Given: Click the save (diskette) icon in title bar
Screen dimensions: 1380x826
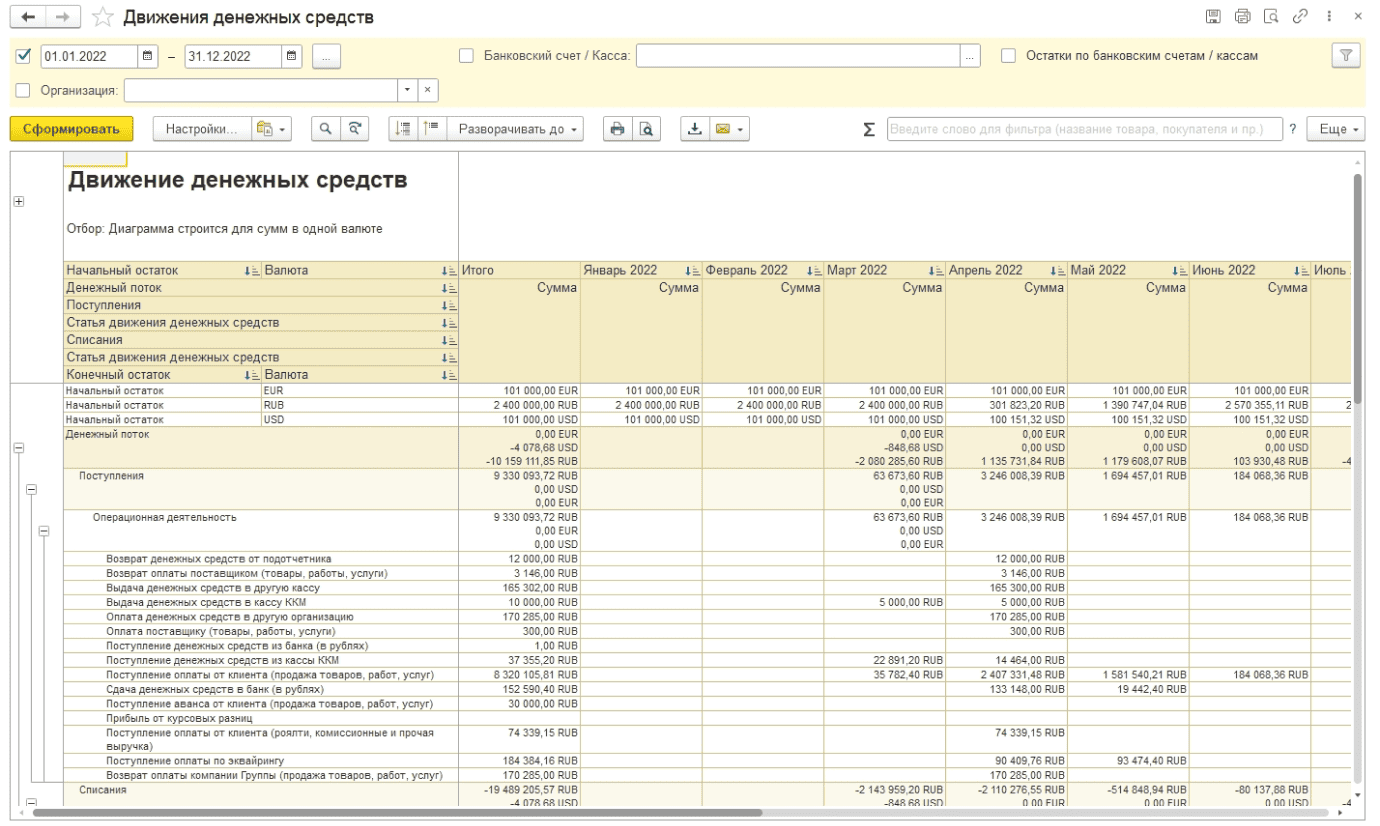Looking at the screenshot, I should point(1213,17).
